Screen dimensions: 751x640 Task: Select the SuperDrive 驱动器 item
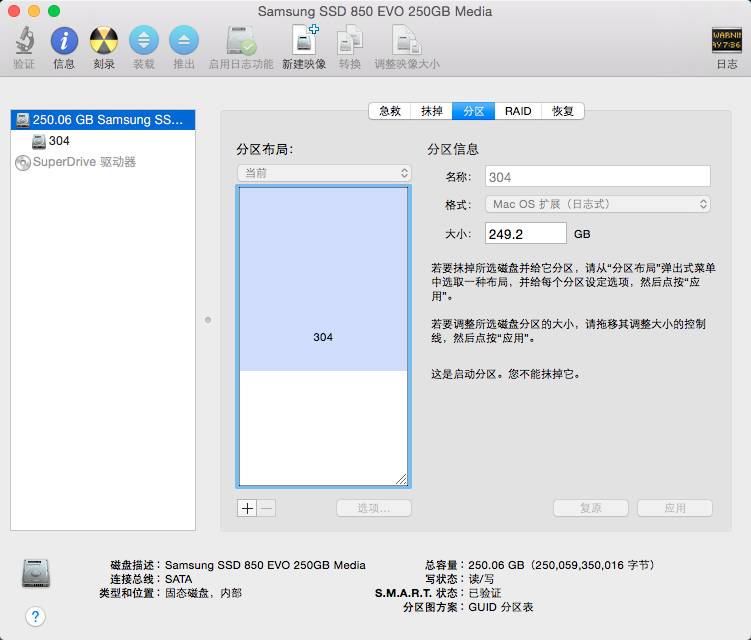pos(102,162)
